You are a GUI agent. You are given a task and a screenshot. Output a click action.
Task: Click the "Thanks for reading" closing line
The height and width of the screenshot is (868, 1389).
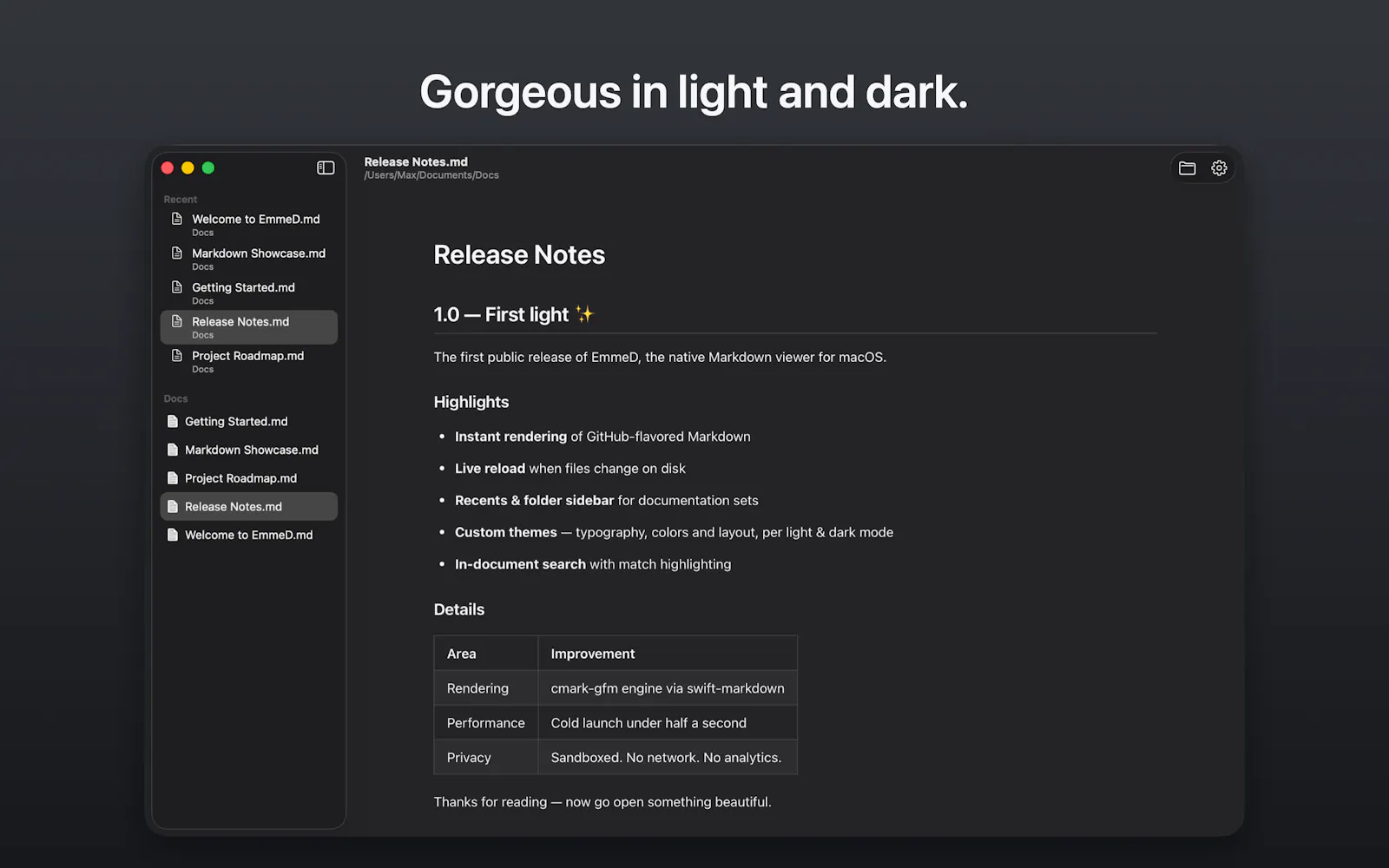tap(602, 802)
